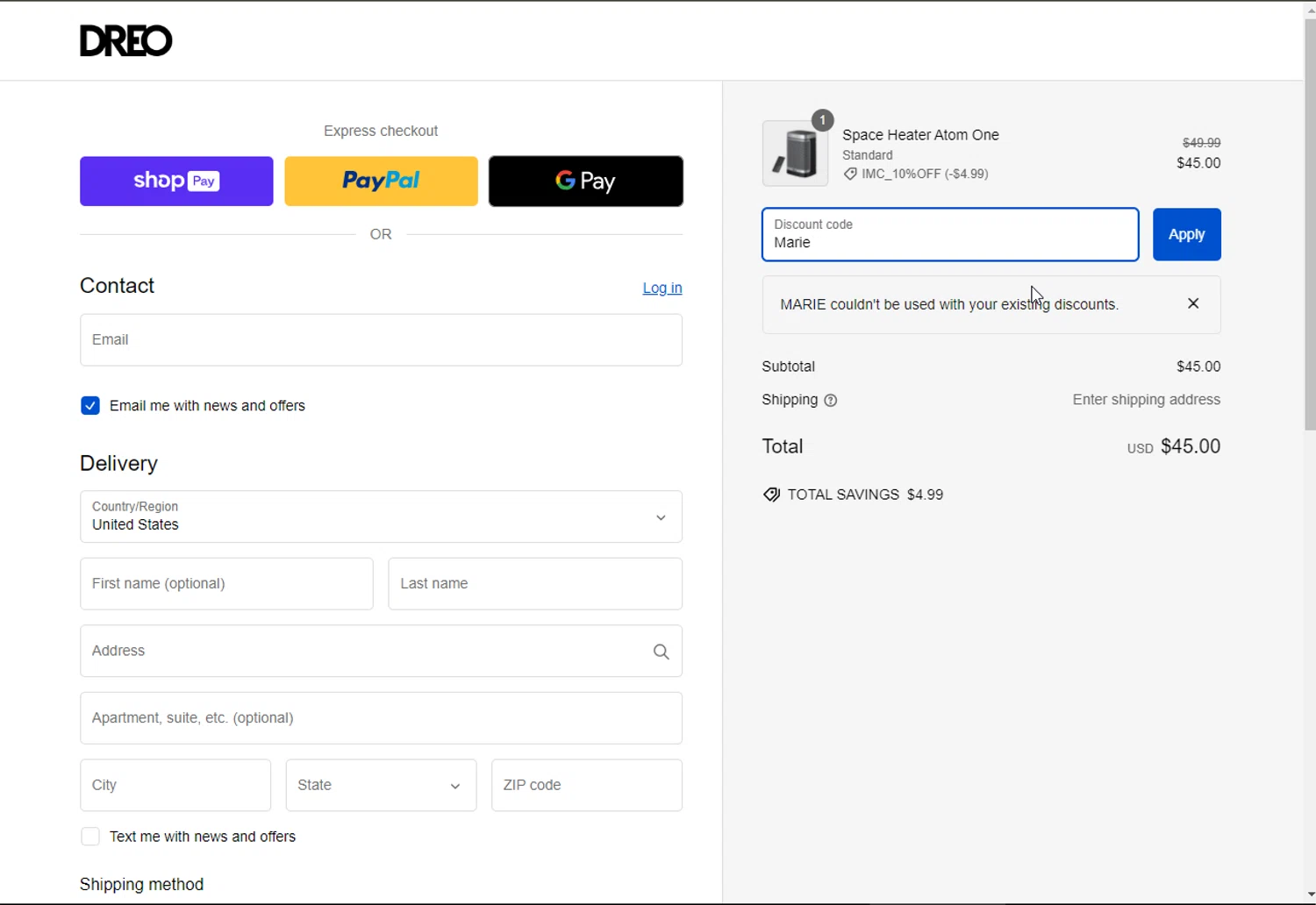Click into the Discount code field

(950, 234)
